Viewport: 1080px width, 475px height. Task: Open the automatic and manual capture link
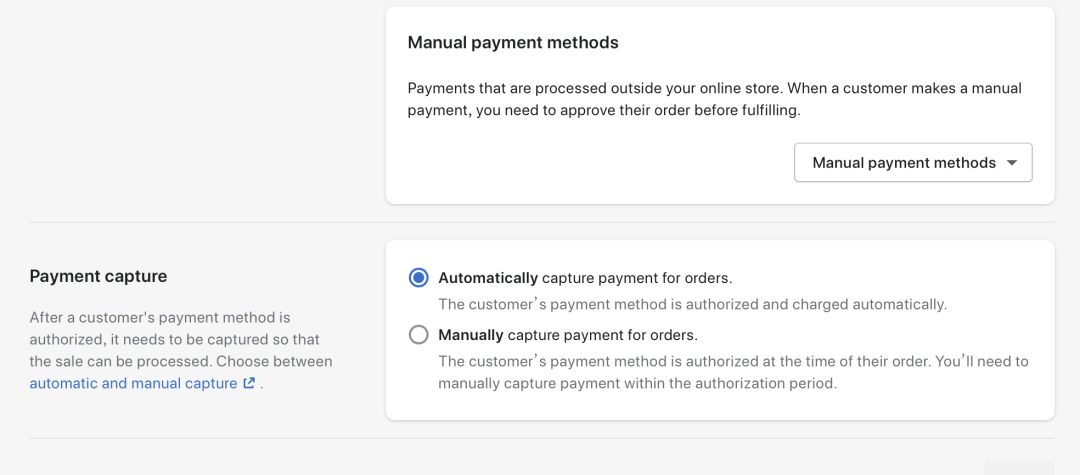pos(133,383)
